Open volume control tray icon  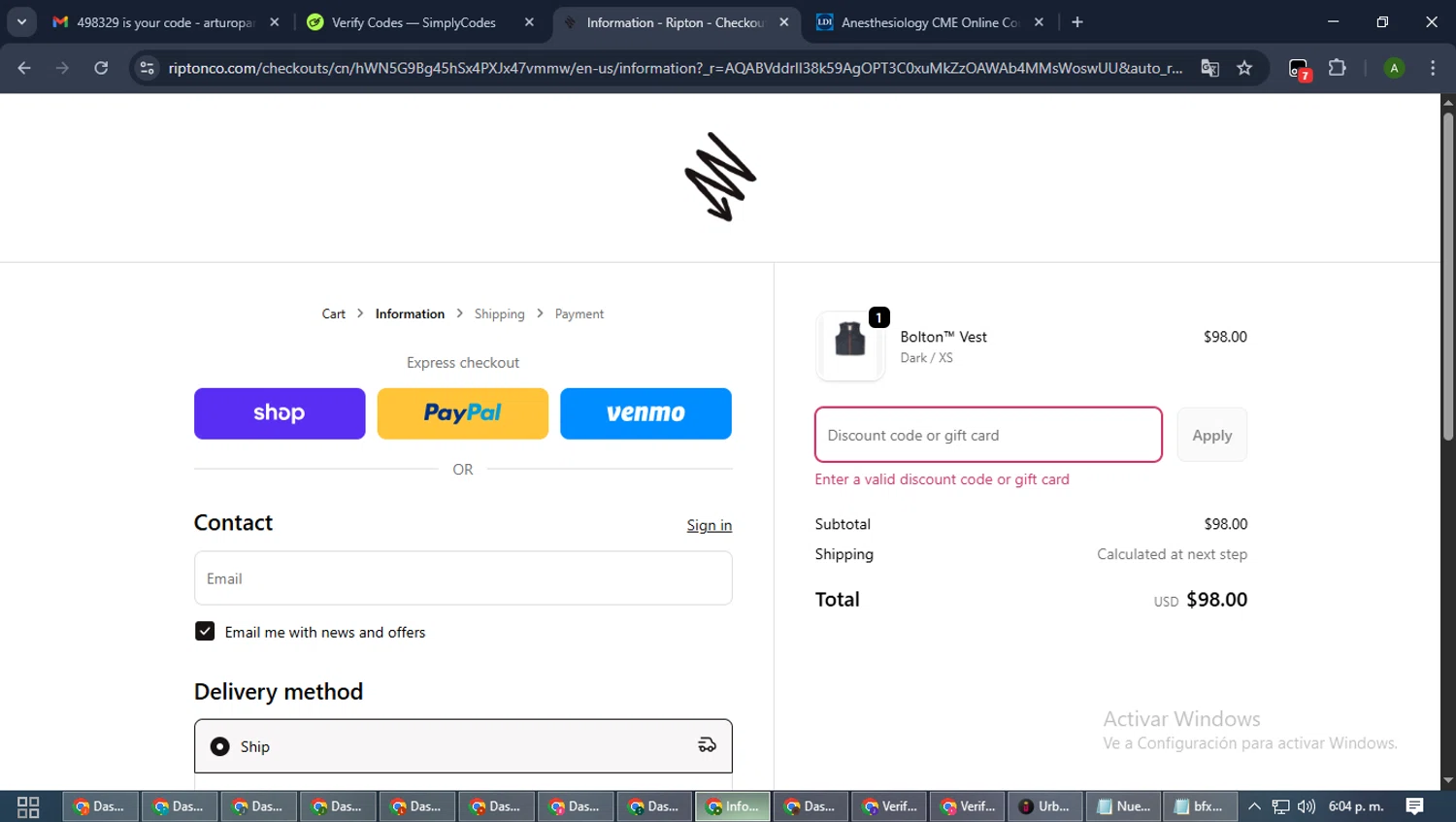point(1306,806)
